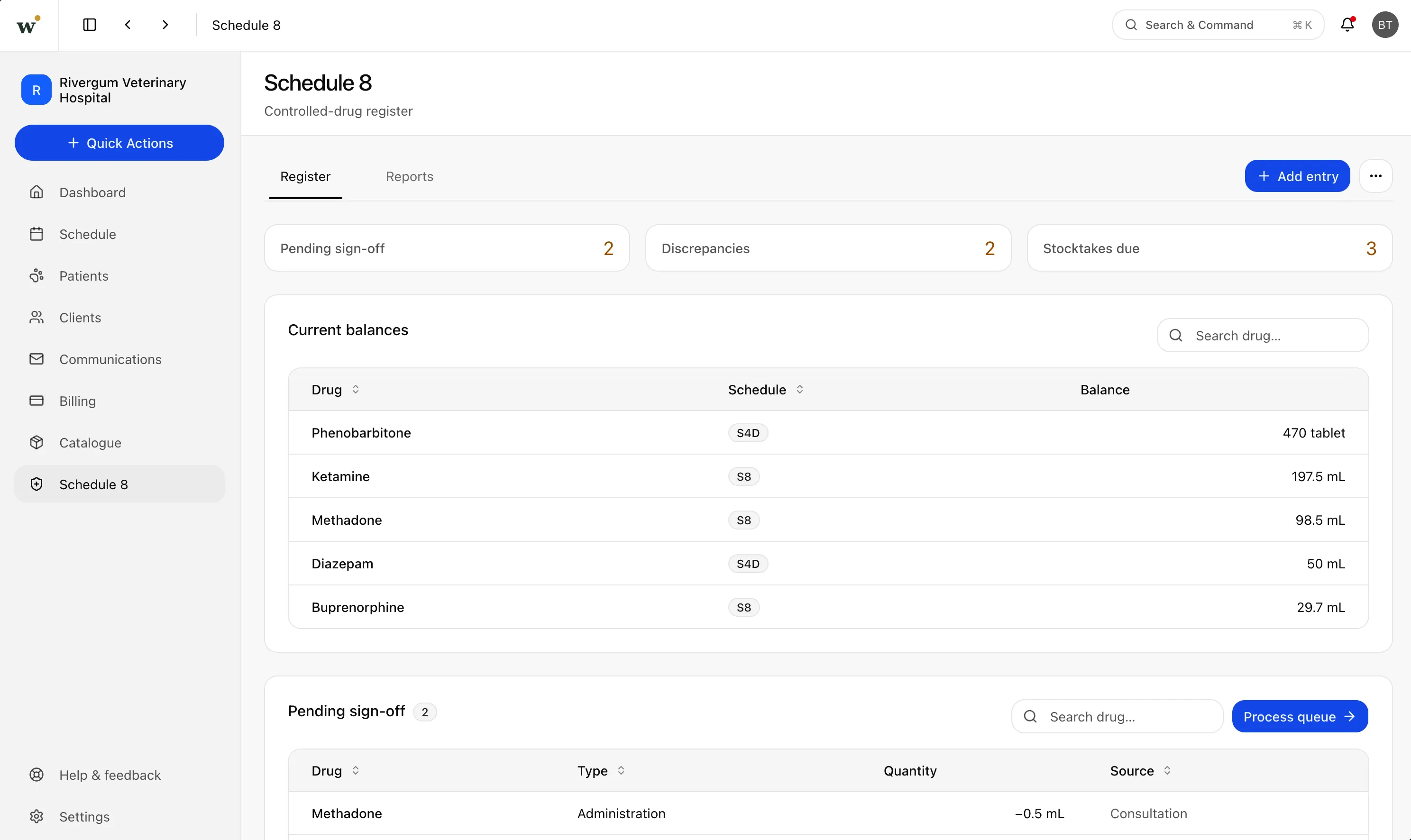Open the Stocktakes due summary card

[1209, 248]
